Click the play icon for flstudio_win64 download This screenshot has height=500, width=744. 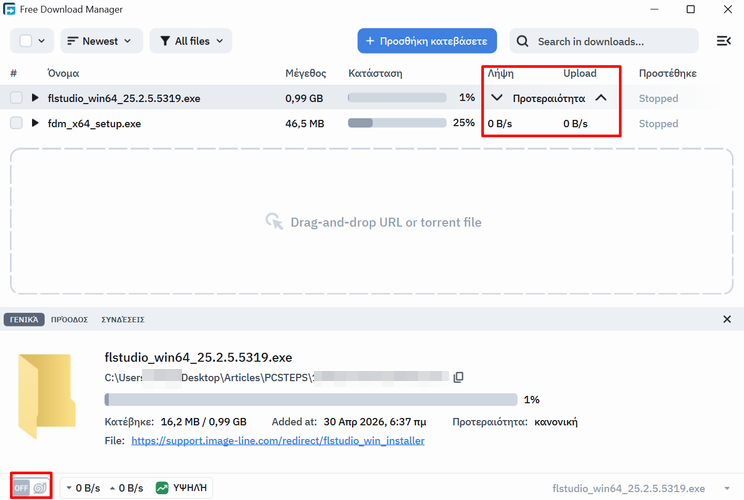click(x=36, y=98)
